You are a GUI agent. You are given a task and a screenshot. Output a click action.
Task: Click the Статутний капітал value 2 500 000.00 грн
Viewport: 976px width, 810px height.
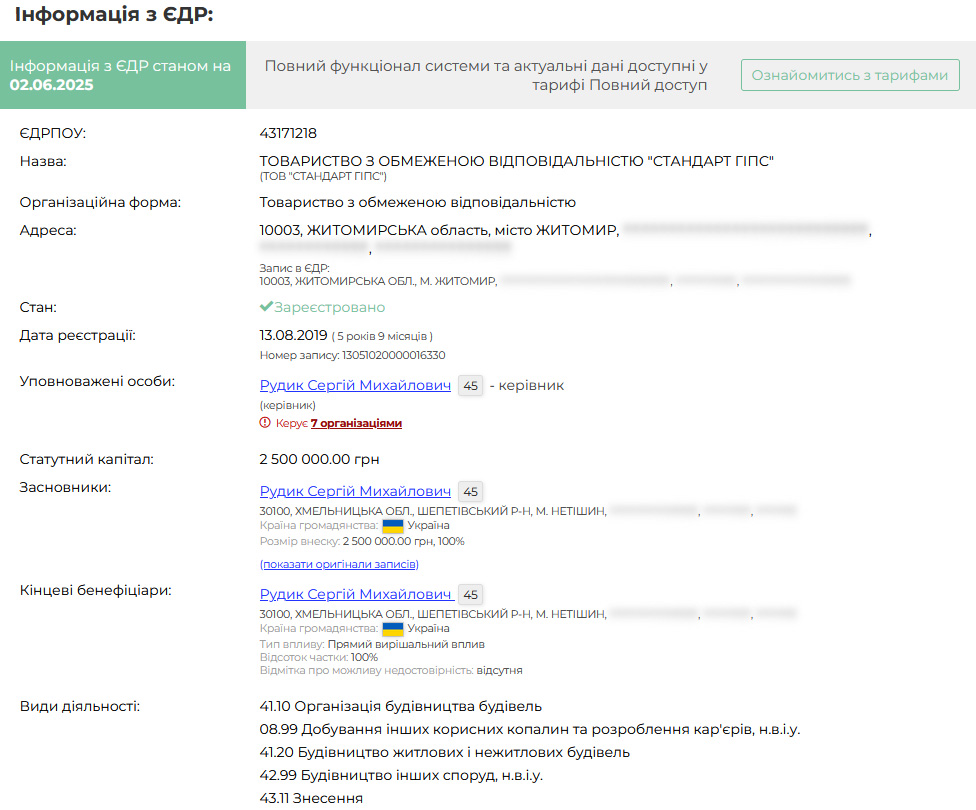point(319,460)
